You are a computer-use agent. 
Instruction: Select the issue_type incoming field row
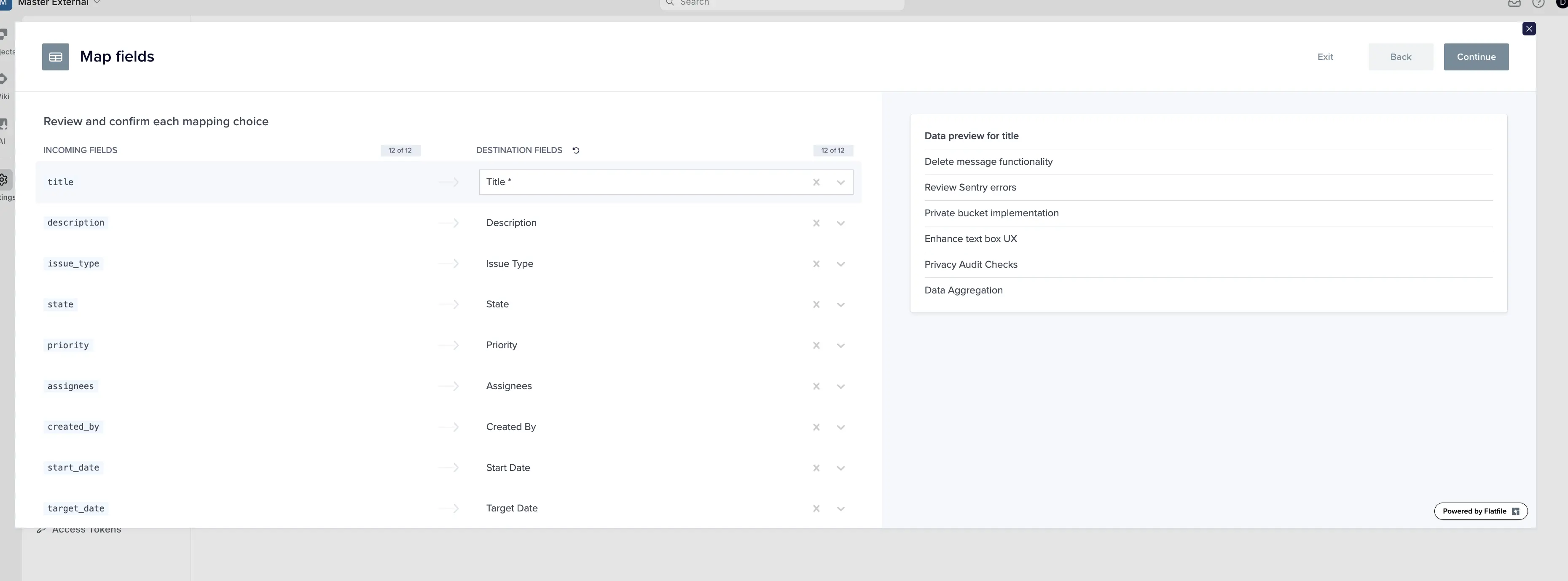74,264
